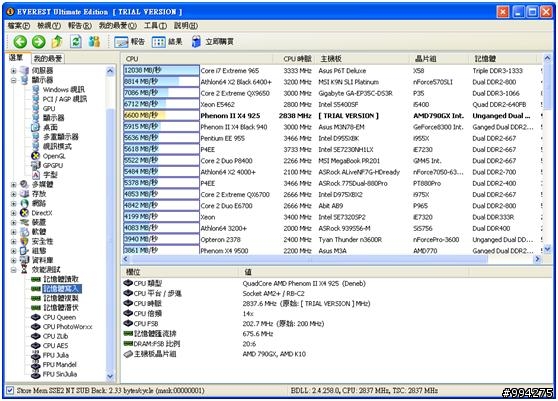Open the CPU AES benchmark
The height and width of the screenshot is (401, 558).
point(55,345)
